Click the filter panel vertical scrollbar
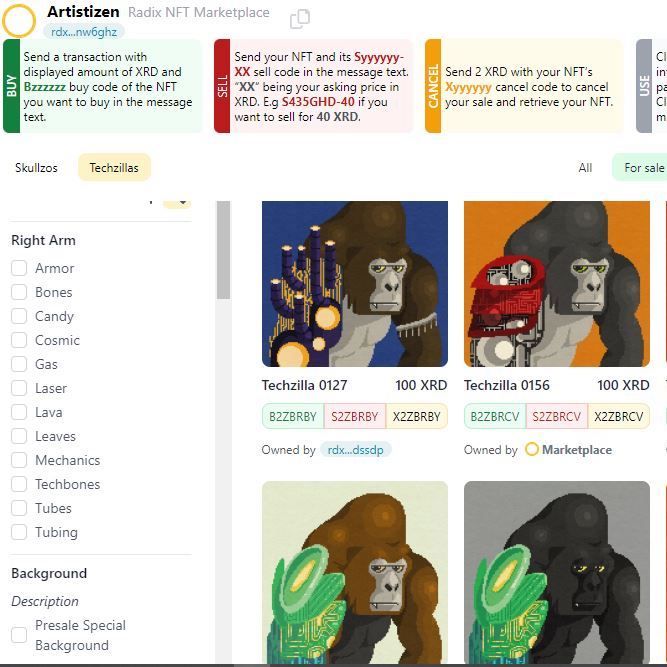Screen dimensions: 667x667 pos(223,250)
